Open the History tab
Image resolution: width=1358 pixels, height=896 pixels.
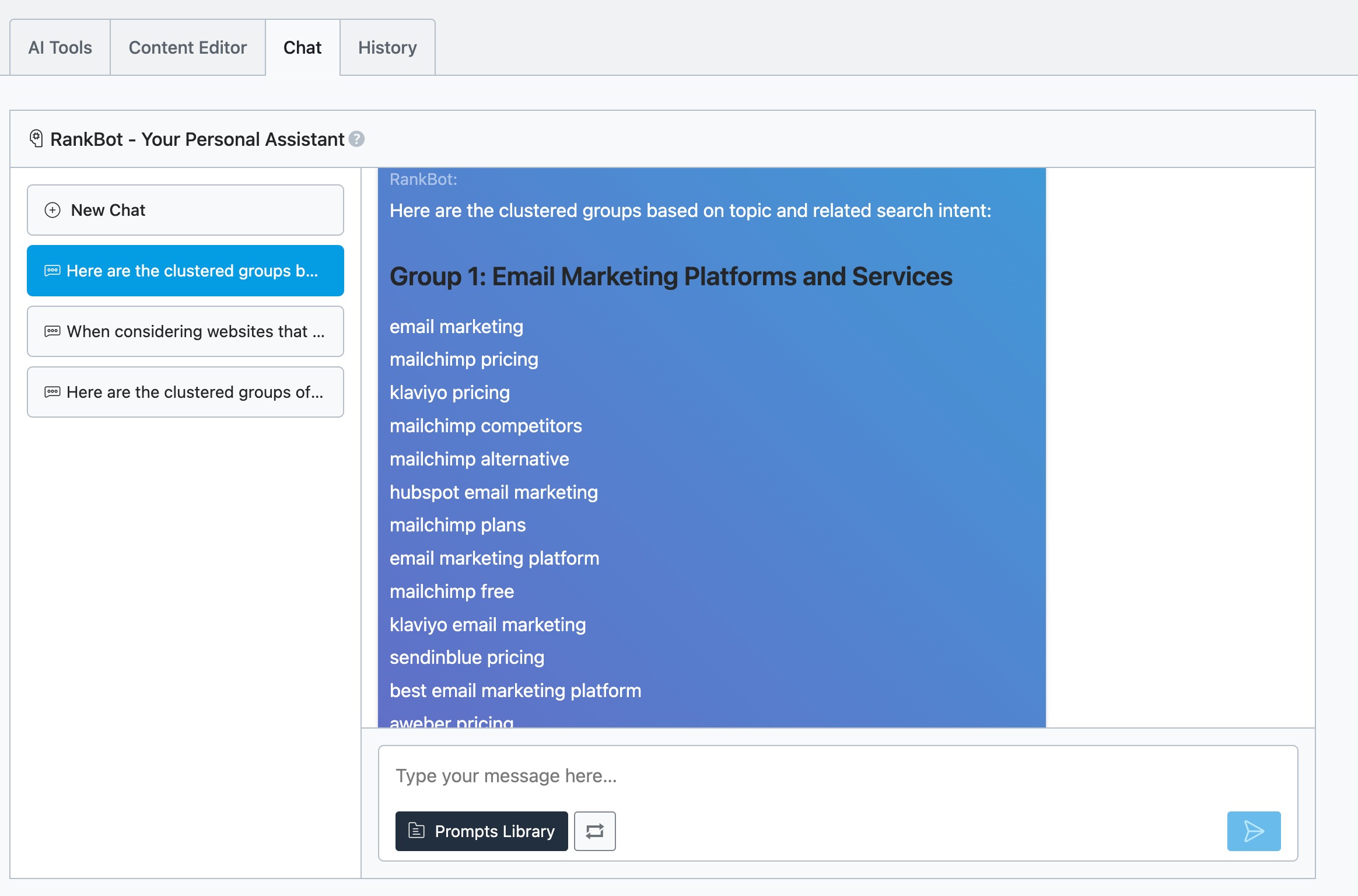coord(387,47)
